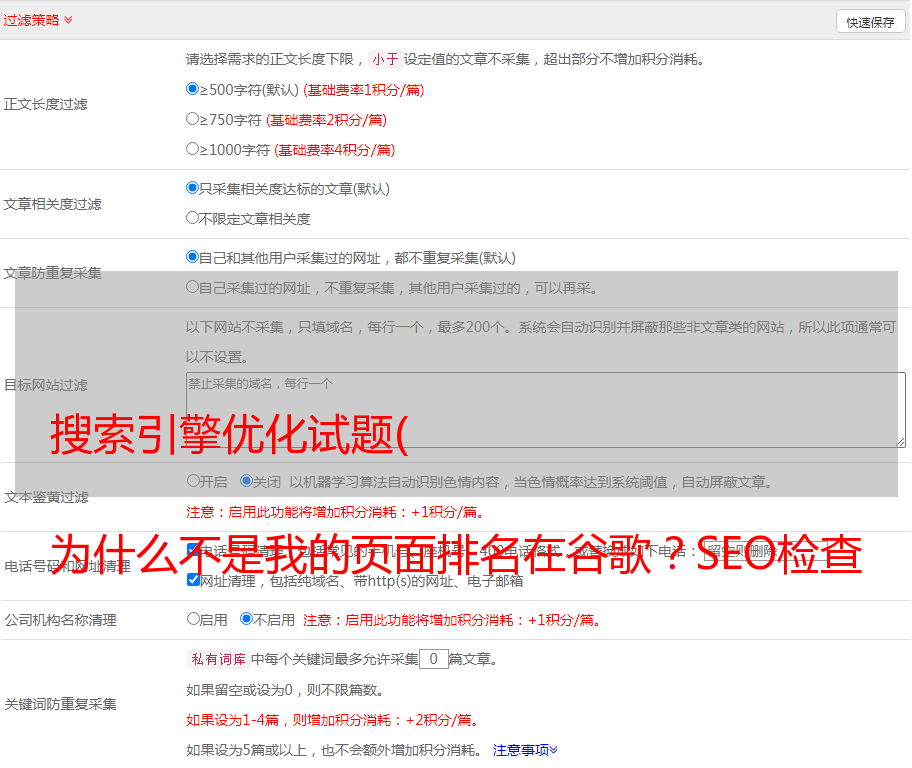Select 不启用 for 公司机构名称清理
This screenshot has height=768, width=912.
click(x=247, y=618)
